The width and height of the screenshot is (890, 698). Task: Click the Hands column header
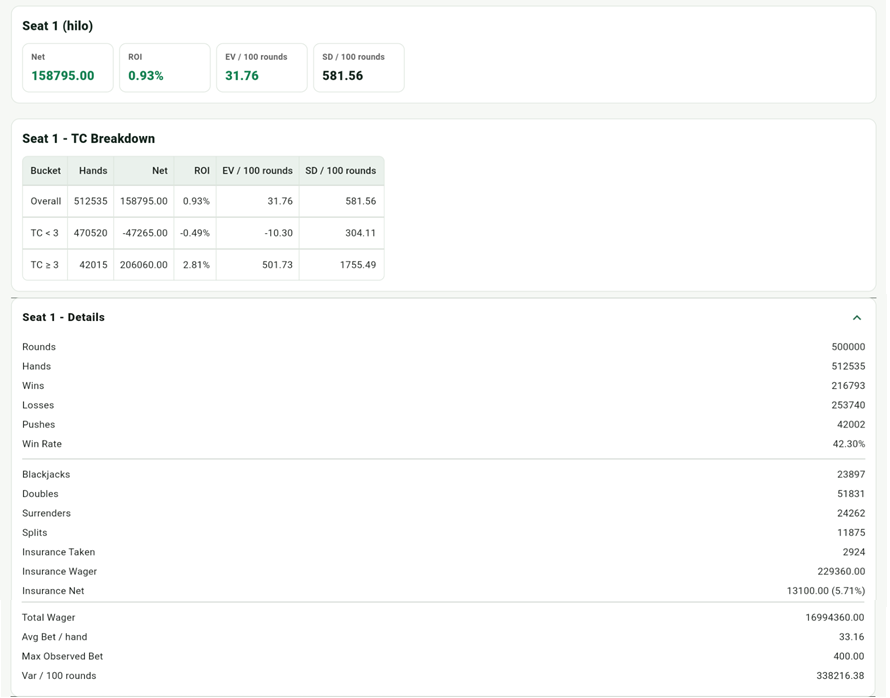(x=91, y=171)
